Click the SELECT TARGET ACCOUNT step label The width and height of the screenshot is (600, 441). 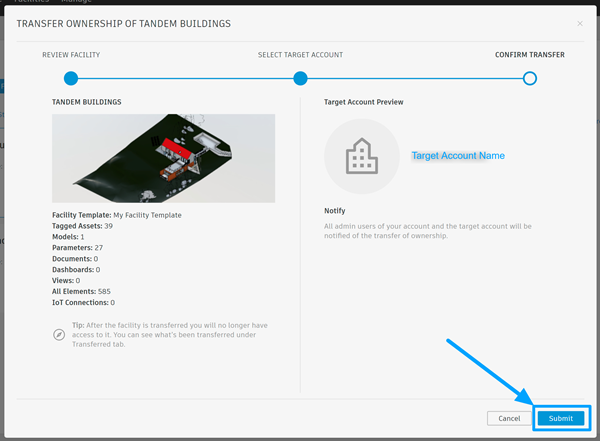click(x=300, y=55)
